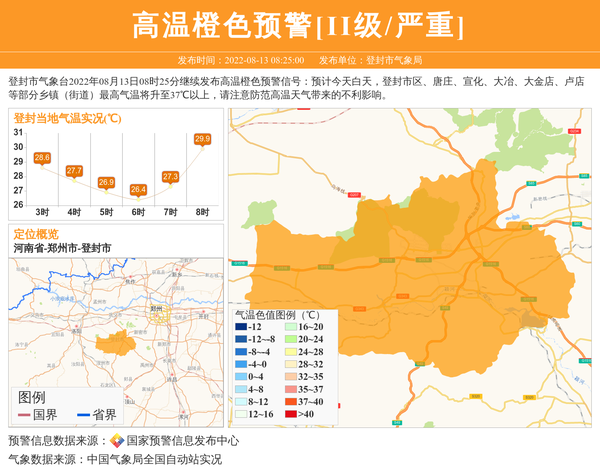The image size is (600, 471).
Task: Click the 26.4 temperature marker at 6时
Action: [x=138, y=189]
